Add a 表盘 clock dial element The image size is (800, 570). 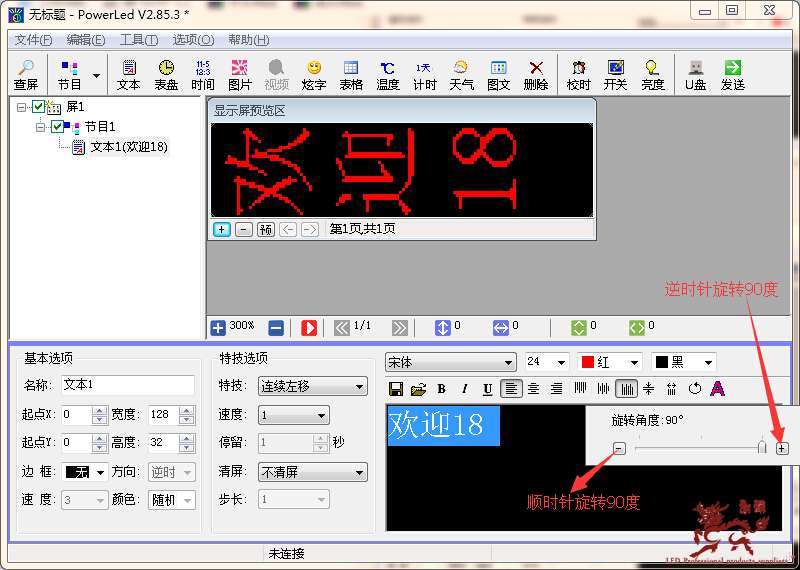(166, 74)
